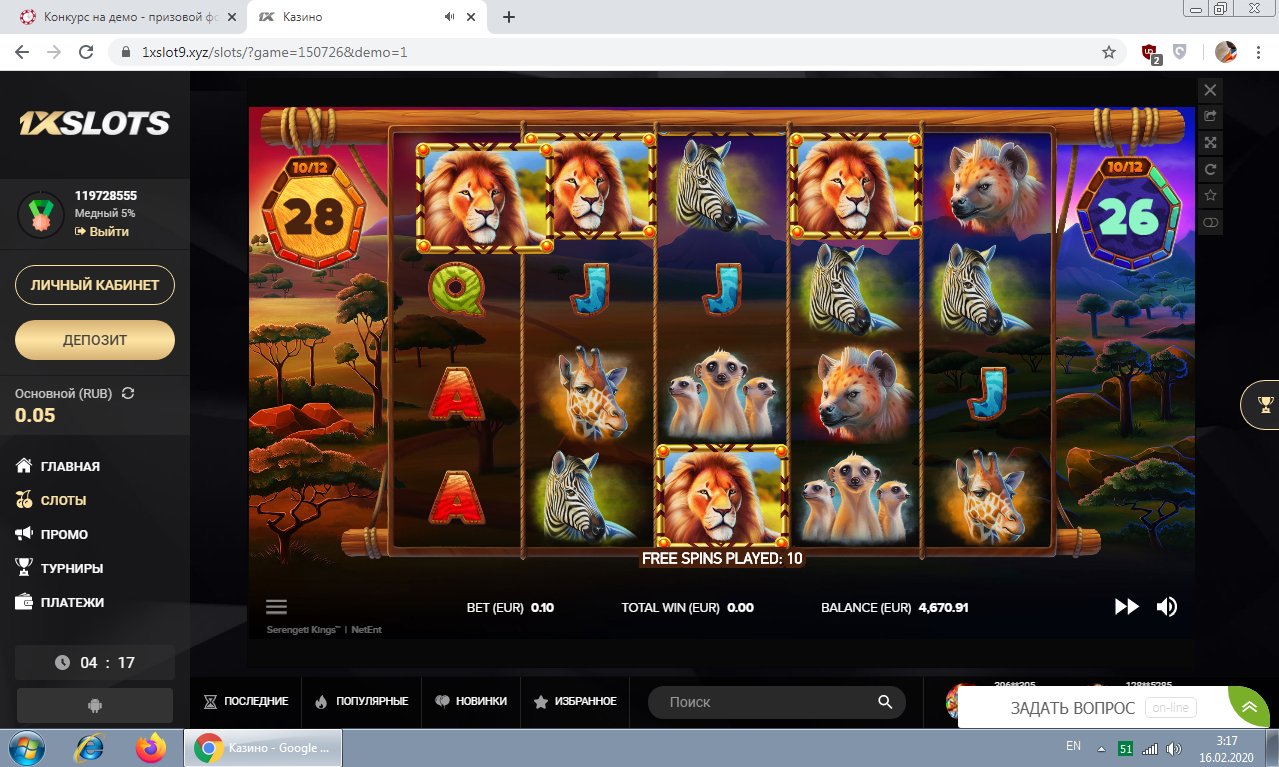Image resolution: width=1279 pixels, height=767 pixels.
Task: Close the game with the X icon
Action: coord(1210,90)
